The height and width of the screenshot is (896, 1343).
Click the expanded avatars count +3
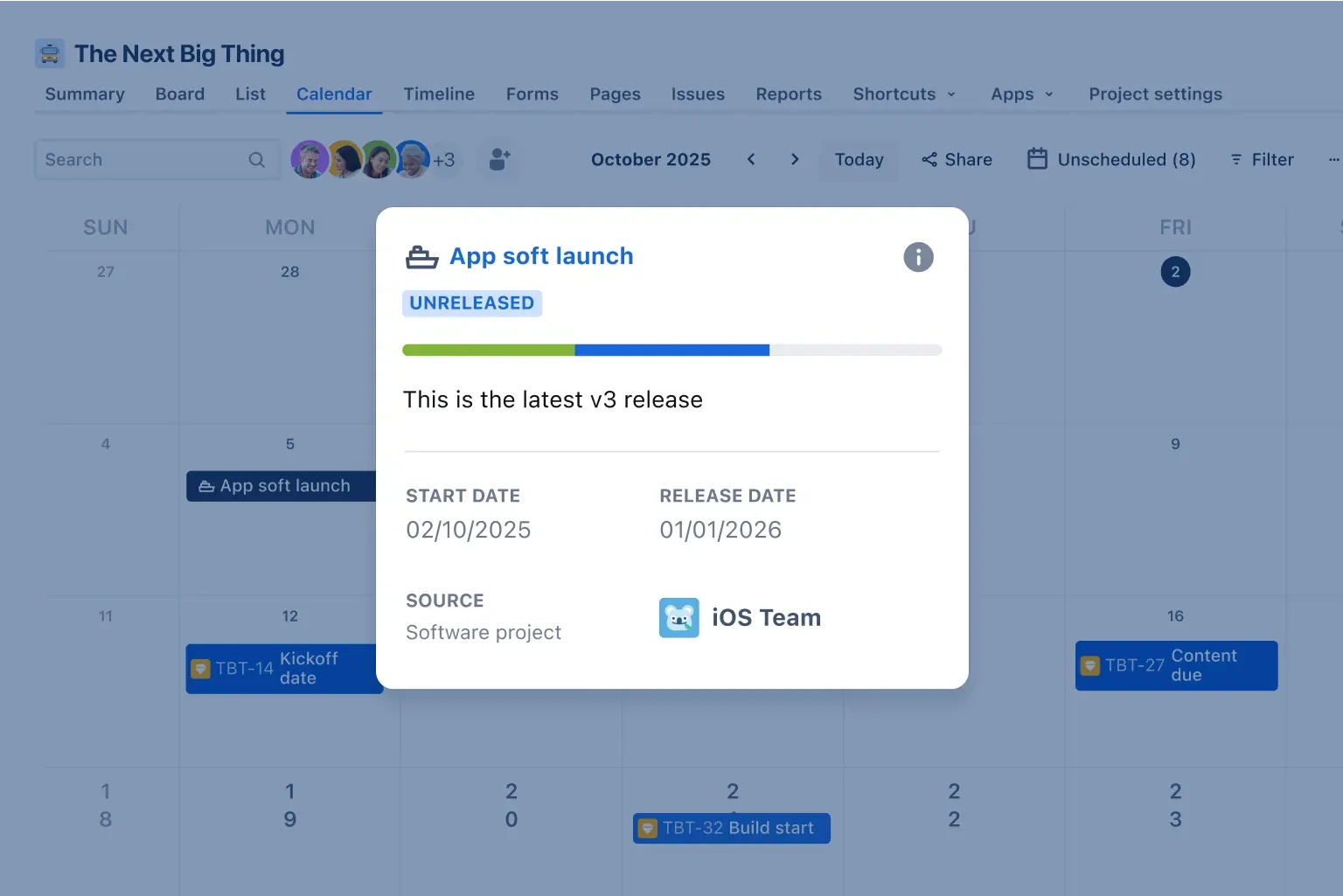tap(444, 159)
